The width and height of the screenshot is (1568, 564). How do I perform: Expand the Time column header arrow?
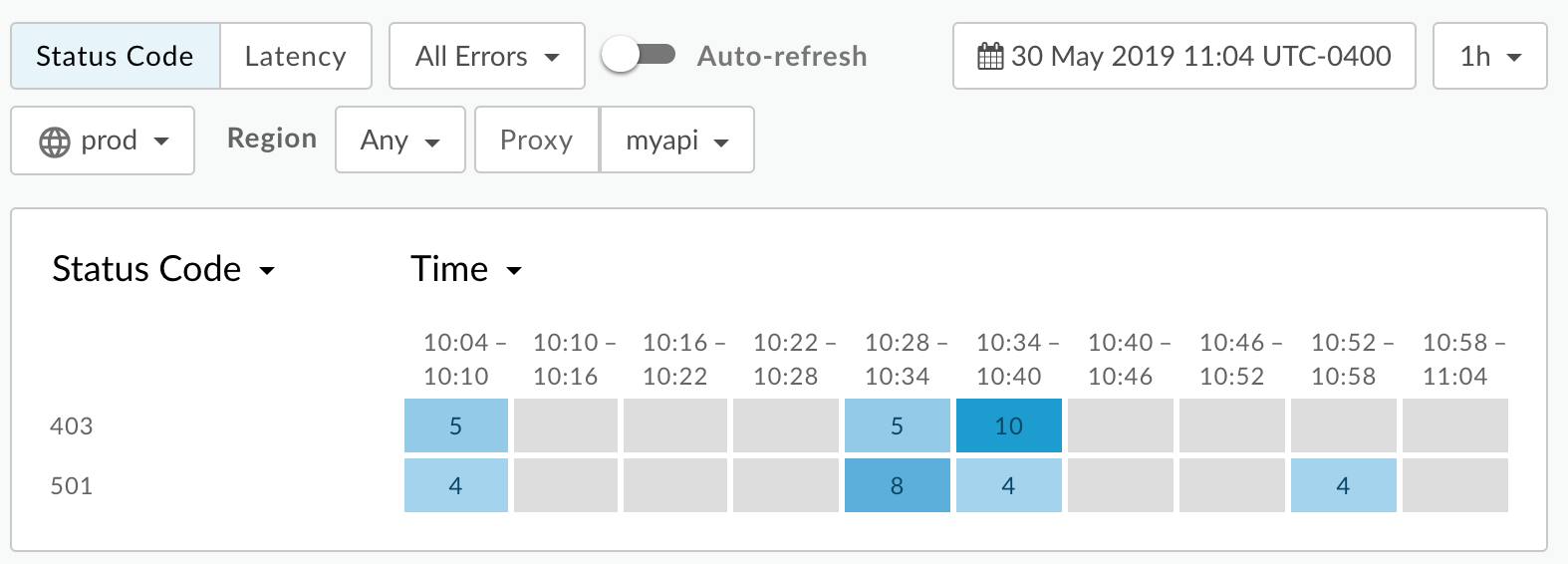pyautogui.click(x=514, y=270)
